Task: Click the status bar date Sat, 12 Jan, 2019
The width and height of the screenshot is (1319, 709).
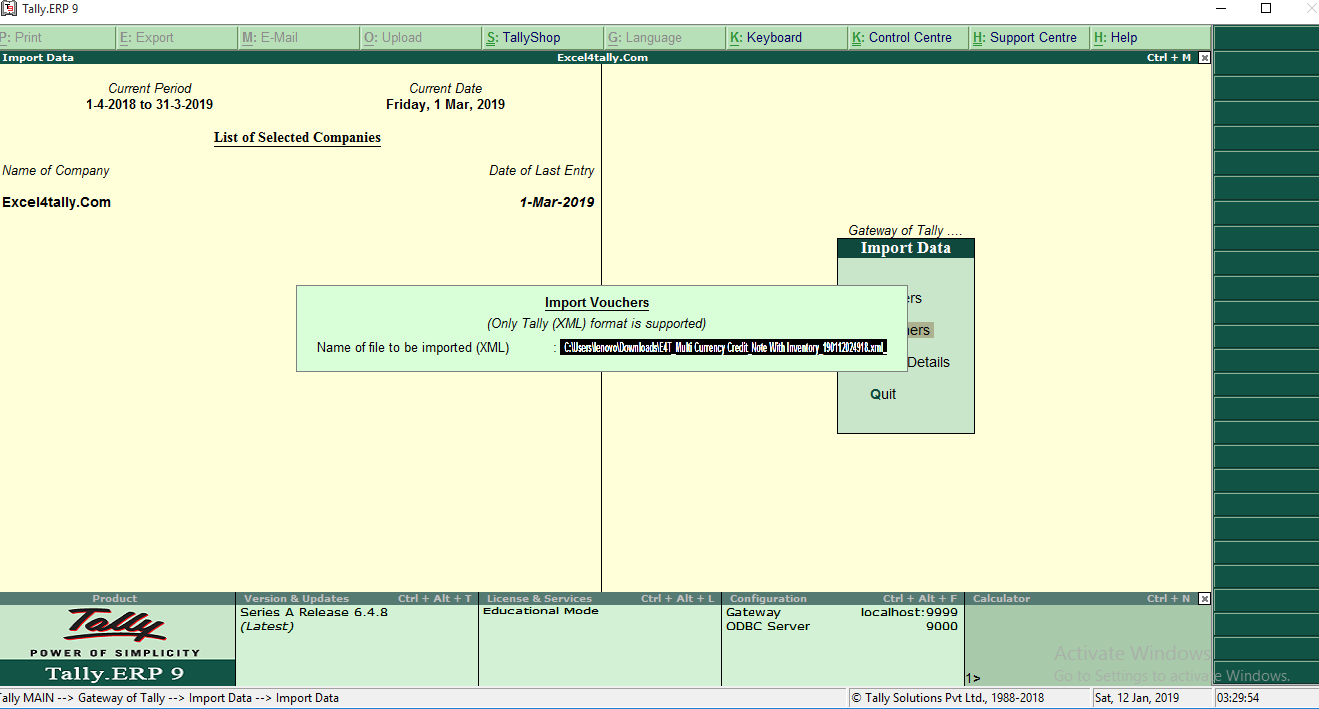Action: point(1137,698)
